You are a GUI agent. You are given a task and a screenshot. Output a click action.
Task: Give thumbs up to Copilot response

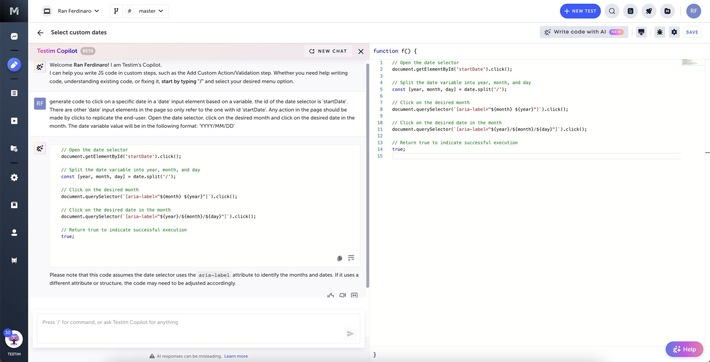(331, 295)
